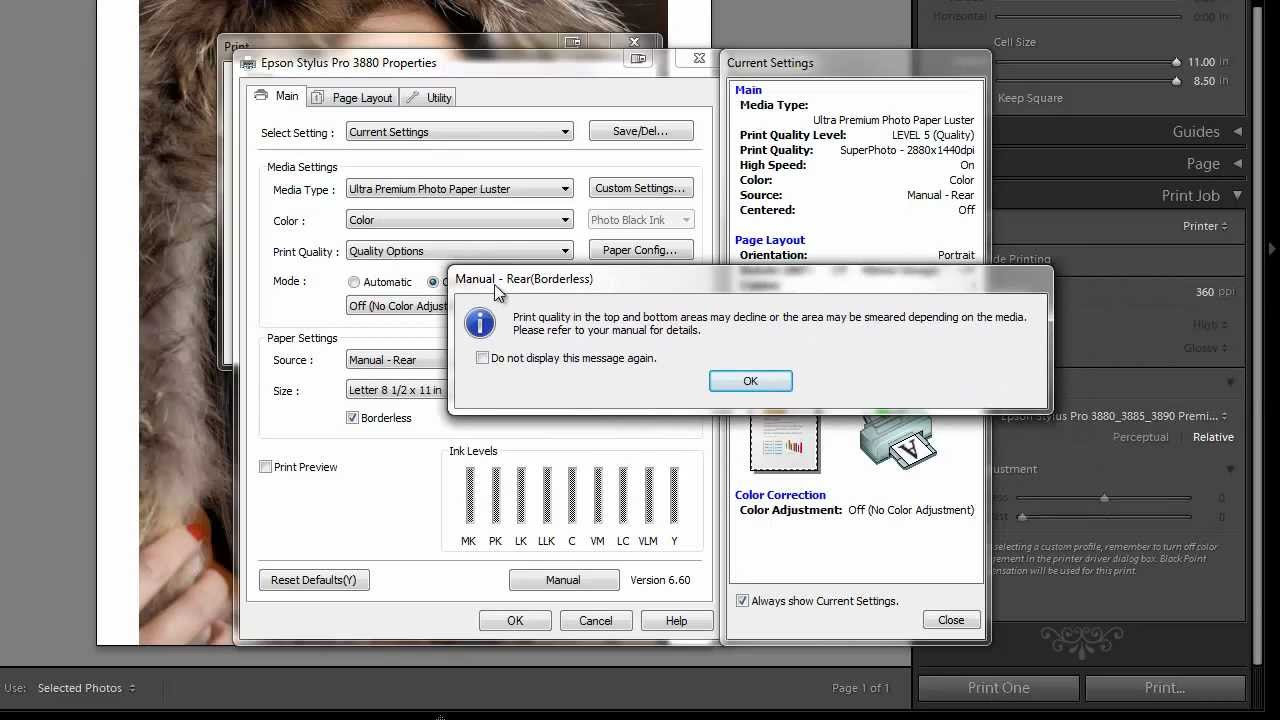
Task: Click the upper Print Adjustment slider
Action: click(1104, 498)
